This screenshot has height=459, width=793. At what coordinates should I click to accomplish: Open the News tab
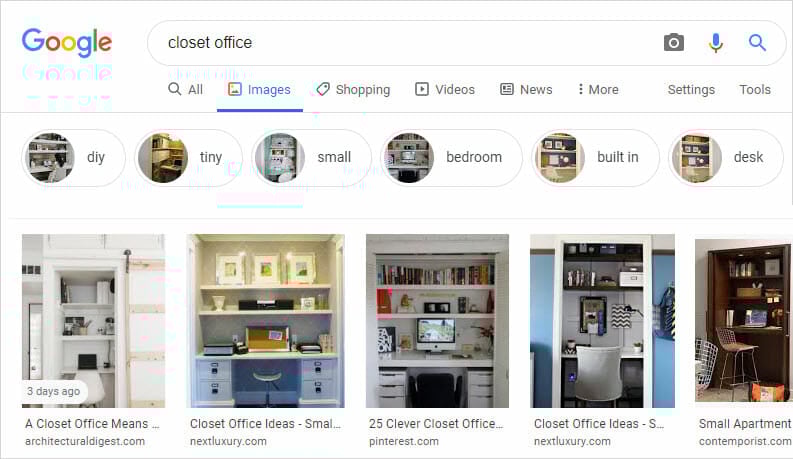point(526,89)
